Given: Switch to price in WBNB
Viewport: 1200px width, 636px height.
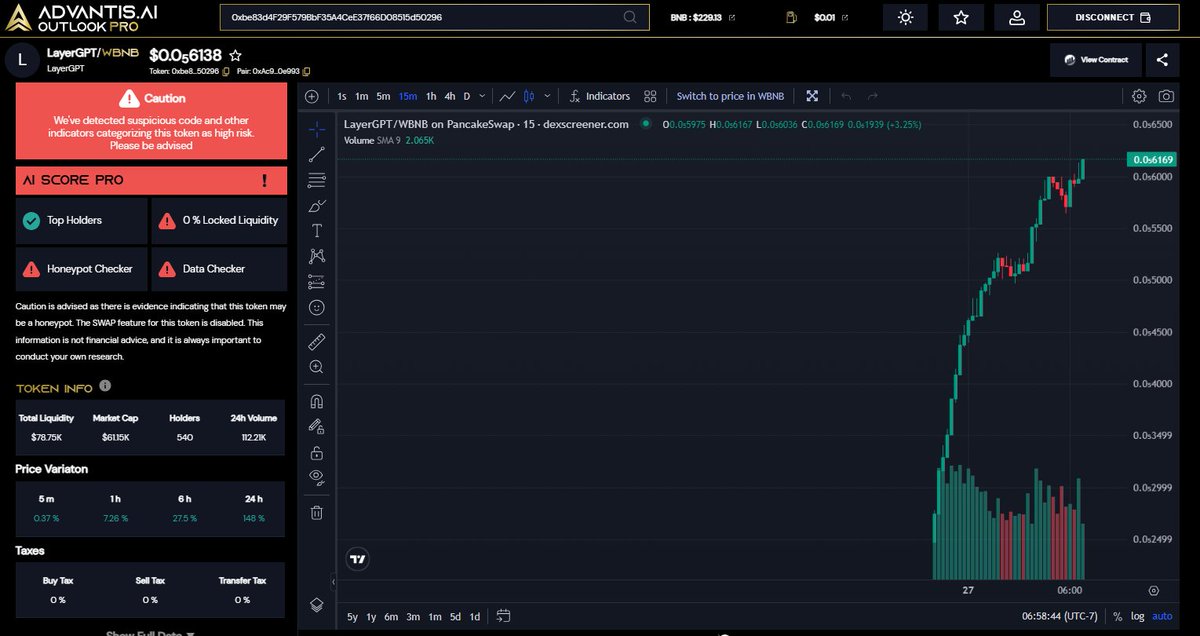Looking at the screenshot, I should (730, 96).
